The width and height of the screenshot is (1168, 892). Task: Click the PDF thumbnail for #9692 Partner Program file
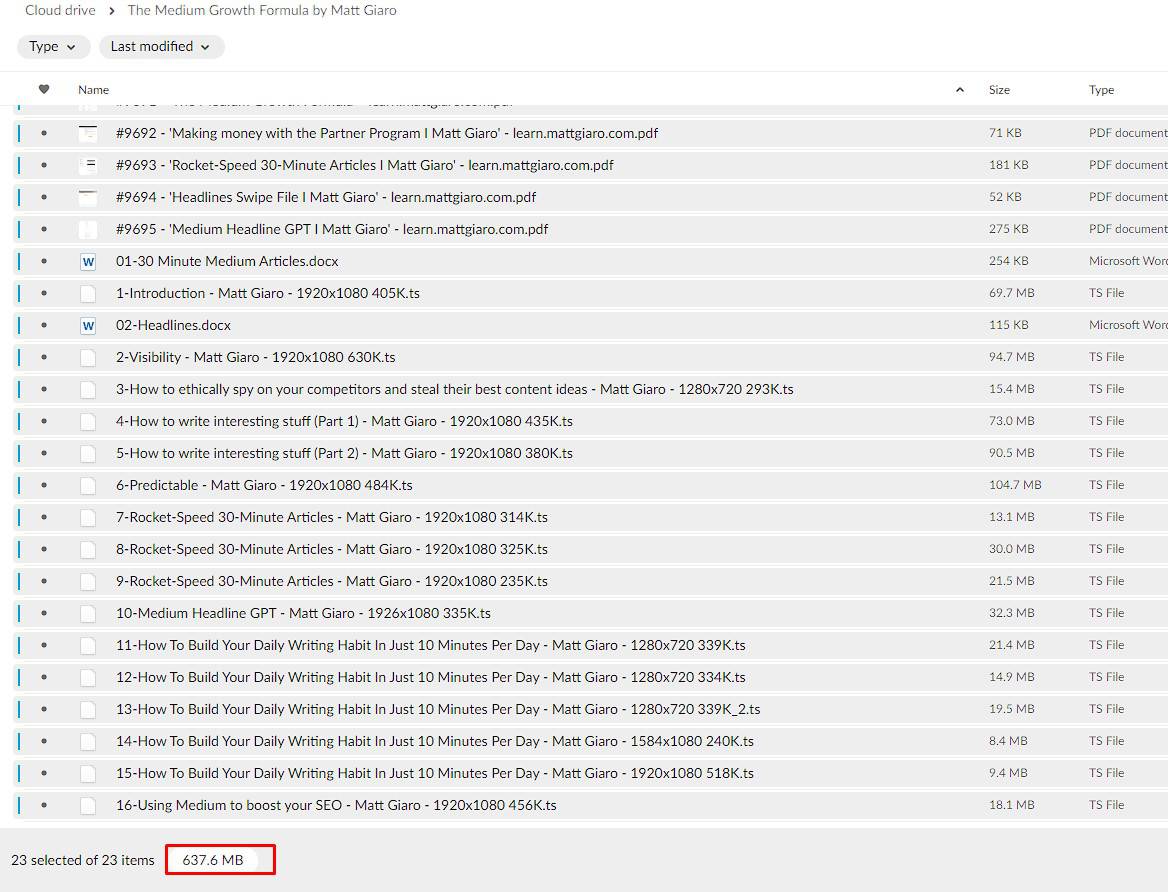click(88, 134)
